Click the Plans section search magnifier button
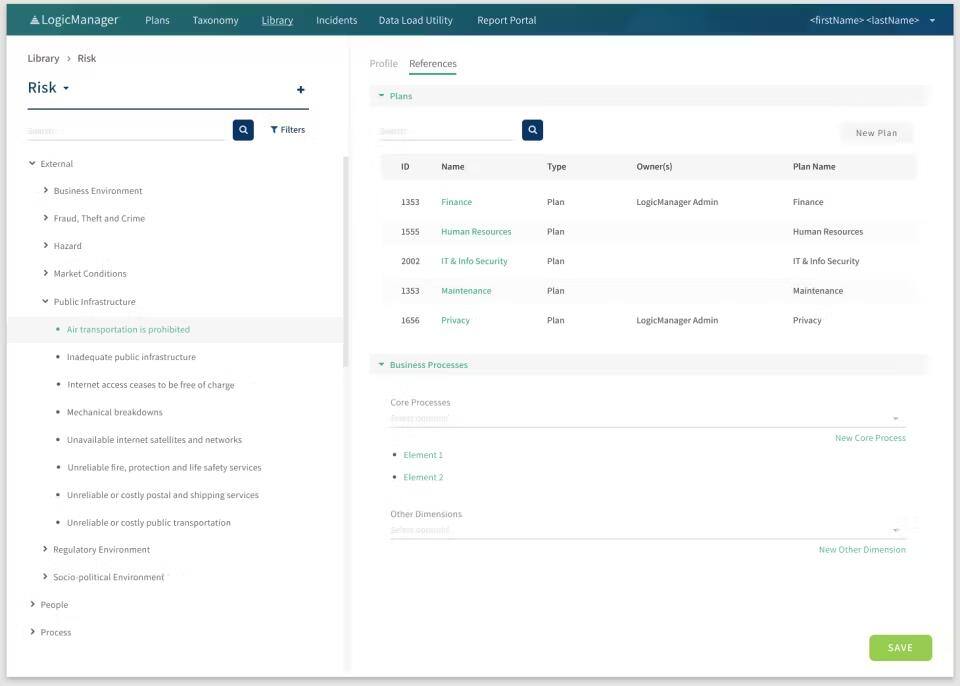The width and height of the screenshot is (960, 686). [x=533, y=130]
